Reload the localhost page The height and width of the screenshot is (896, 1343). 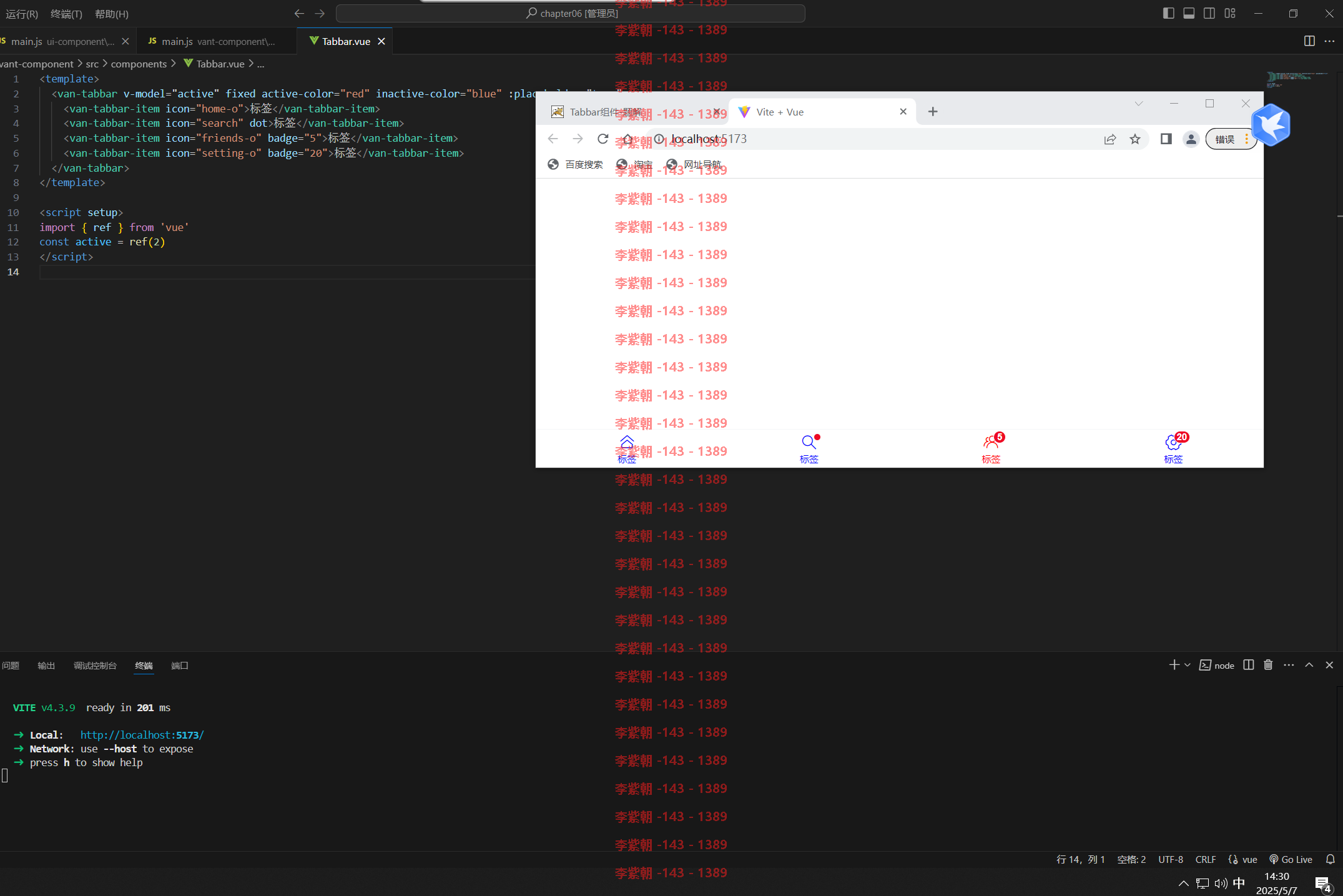[x=603, y=139]
